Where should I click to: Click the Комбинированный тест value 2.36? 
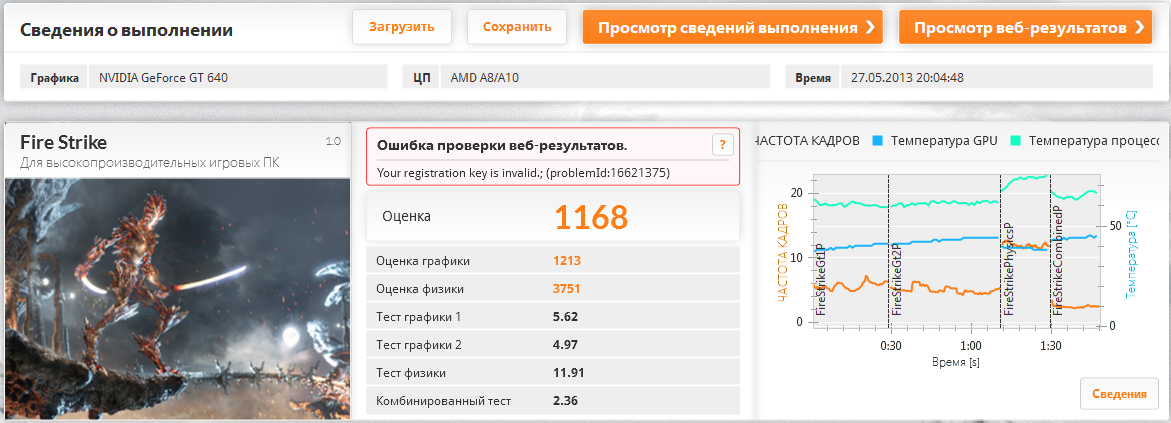point(565,401)
